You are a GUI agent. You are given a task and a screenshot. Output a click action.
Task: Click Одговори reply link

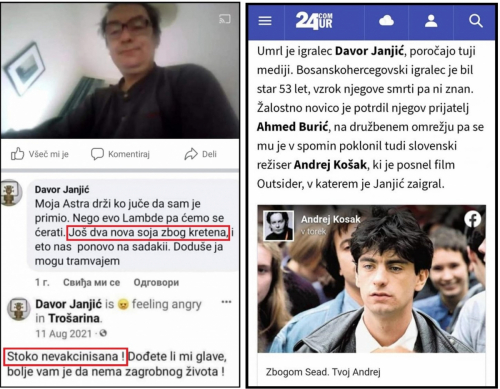[x=156, y=282]
